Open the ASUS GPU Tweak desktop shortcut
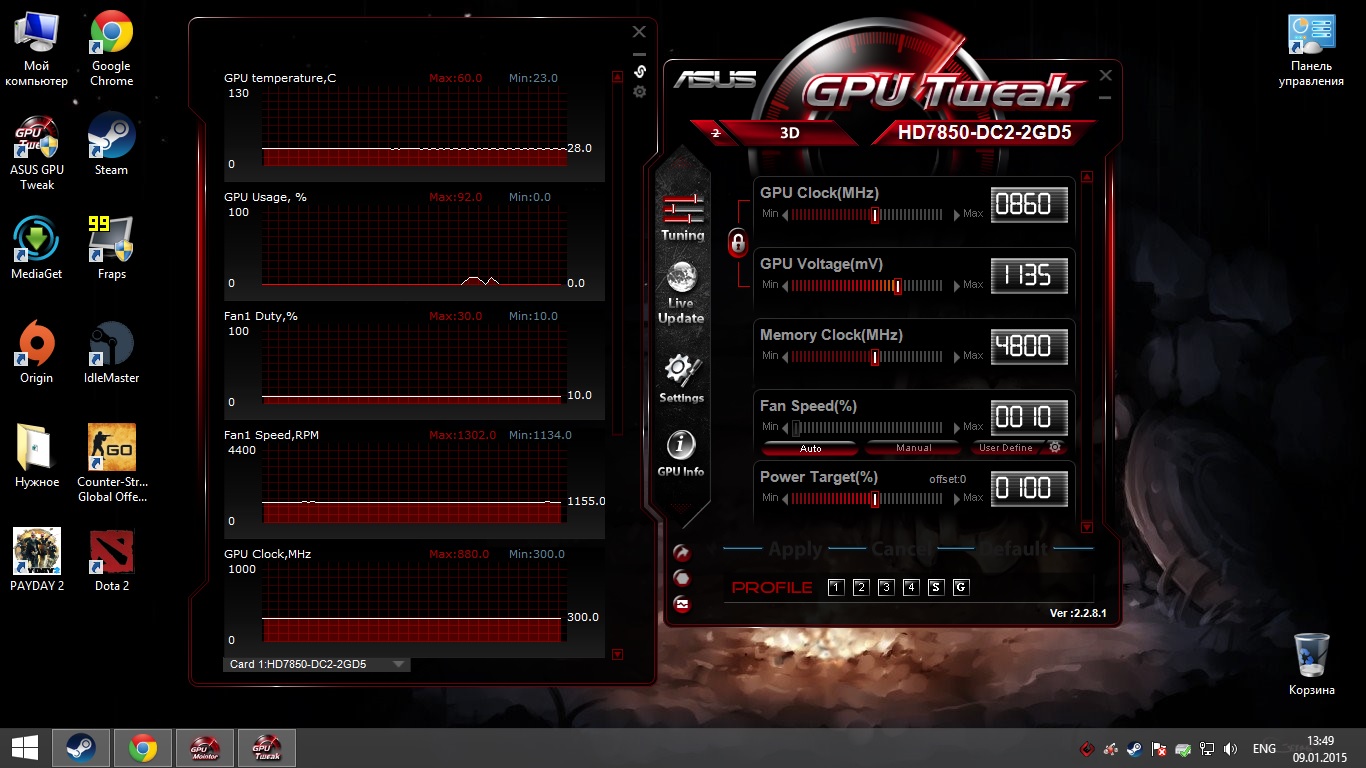 (x=37, y=153)
